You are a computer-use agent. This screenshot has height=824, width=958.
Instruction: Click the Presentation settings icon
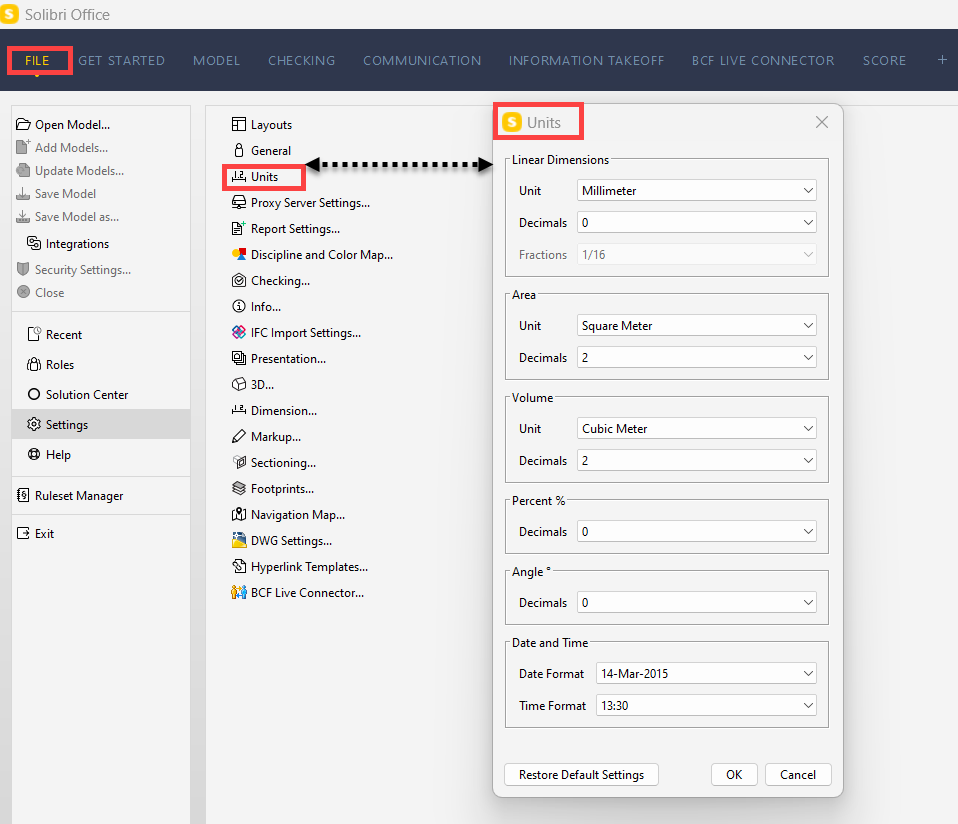pos(238,359)
